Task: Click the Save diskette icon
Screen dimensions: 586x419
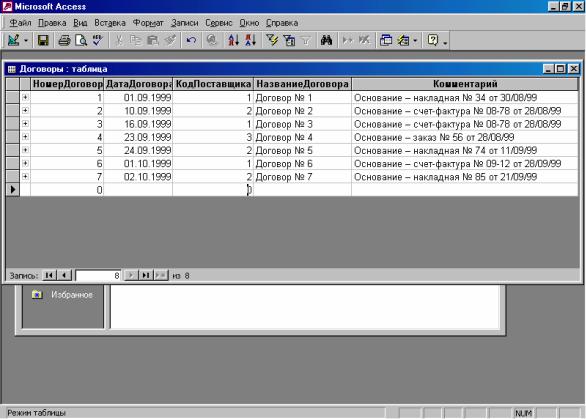Action: pyautogui.click(x=43, y=40)
